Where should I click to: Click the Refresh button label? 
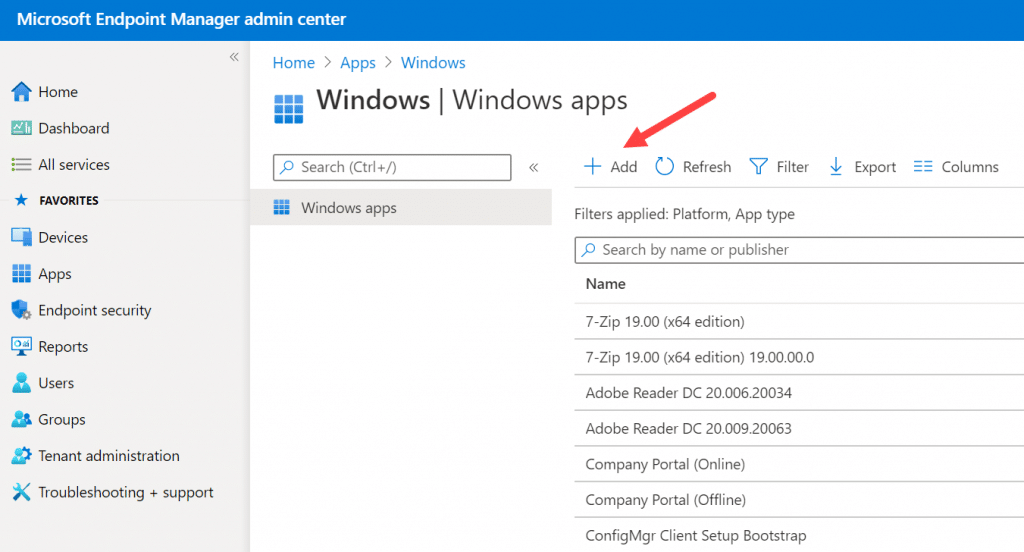tap(707, 167)
